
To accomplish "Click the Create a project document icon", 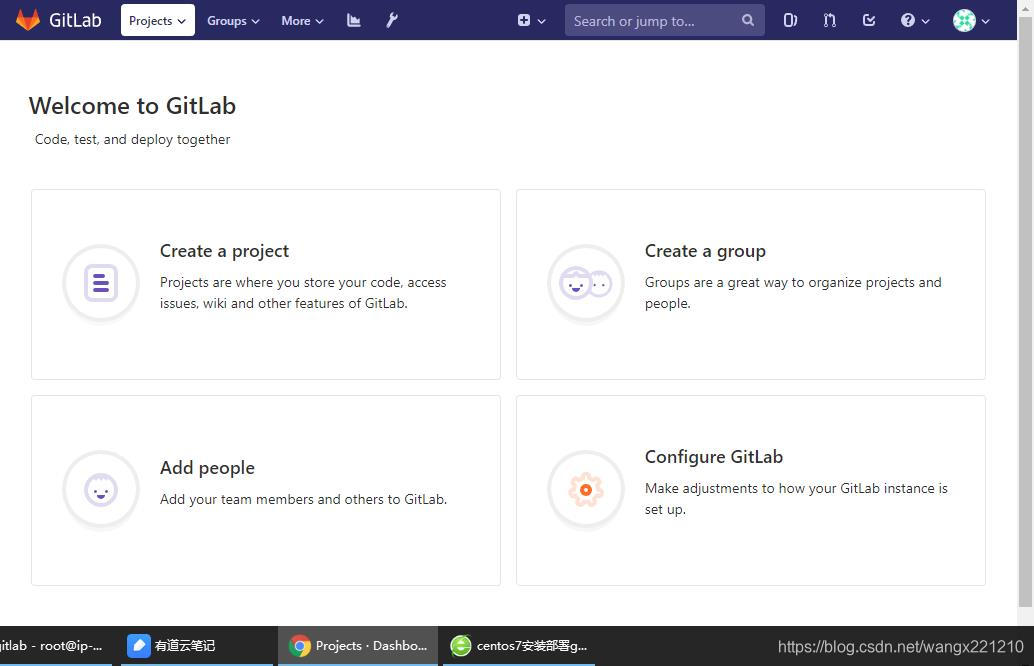I will (x=101, y=283).
